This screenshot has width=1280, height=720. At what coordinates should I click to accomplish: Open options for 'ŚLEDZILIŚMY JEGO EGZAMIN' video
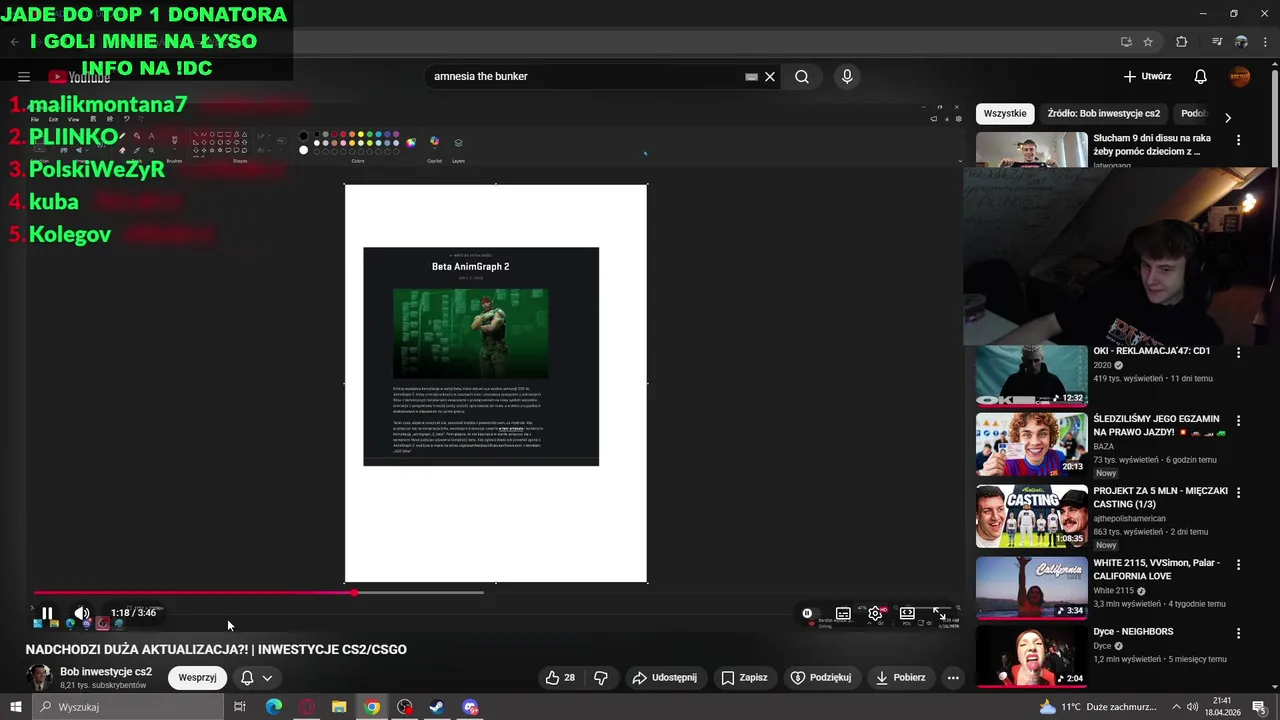click(1239, 421)
